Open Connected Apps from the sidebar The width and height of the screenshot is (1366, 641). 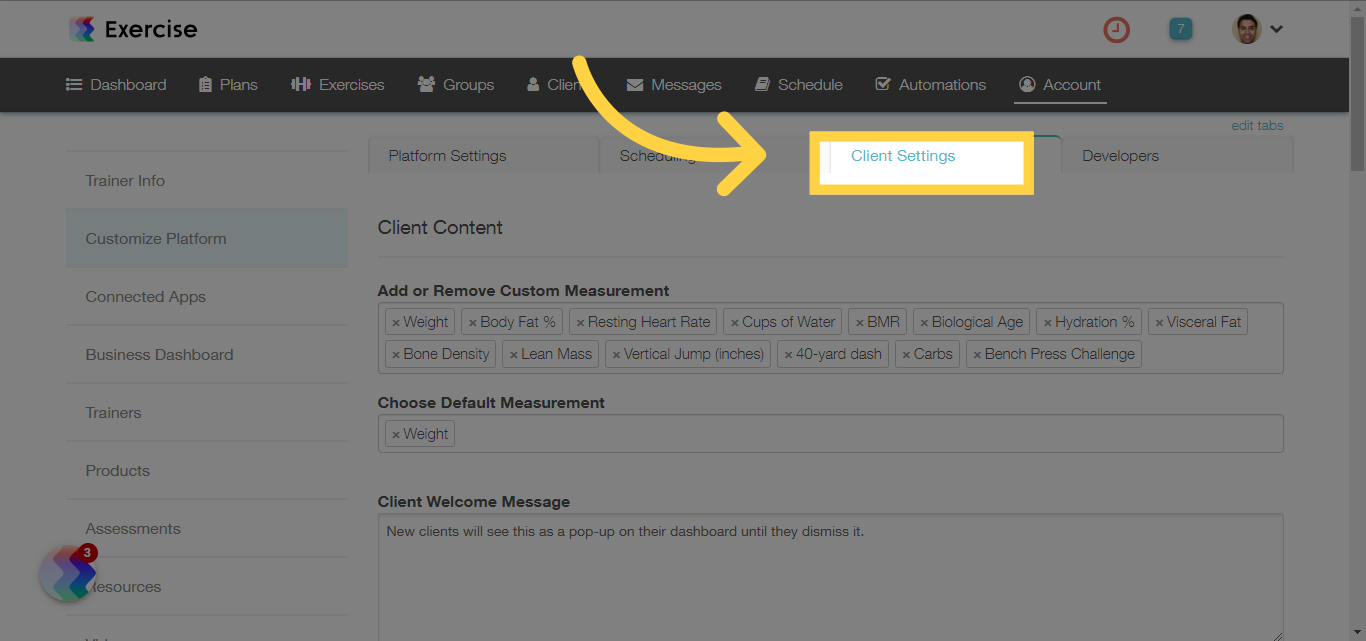145,296
